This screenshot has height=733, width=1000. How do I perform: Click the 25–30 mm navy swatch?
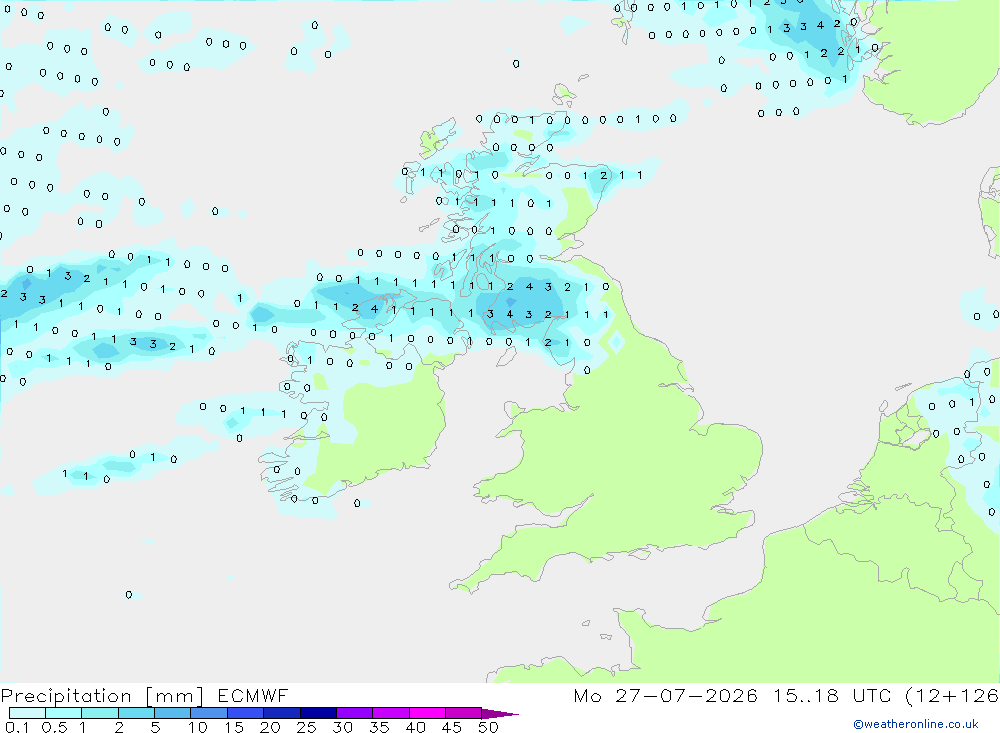click(318, 713)
